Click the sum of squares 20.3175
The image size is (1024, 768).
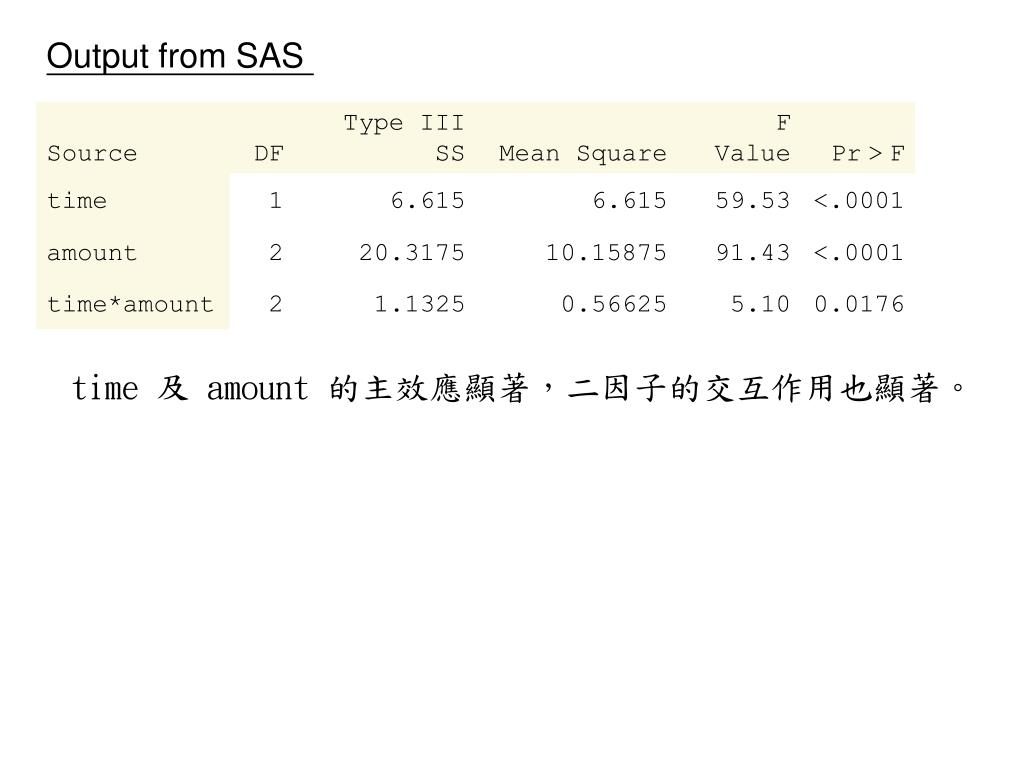coord(411,253)
